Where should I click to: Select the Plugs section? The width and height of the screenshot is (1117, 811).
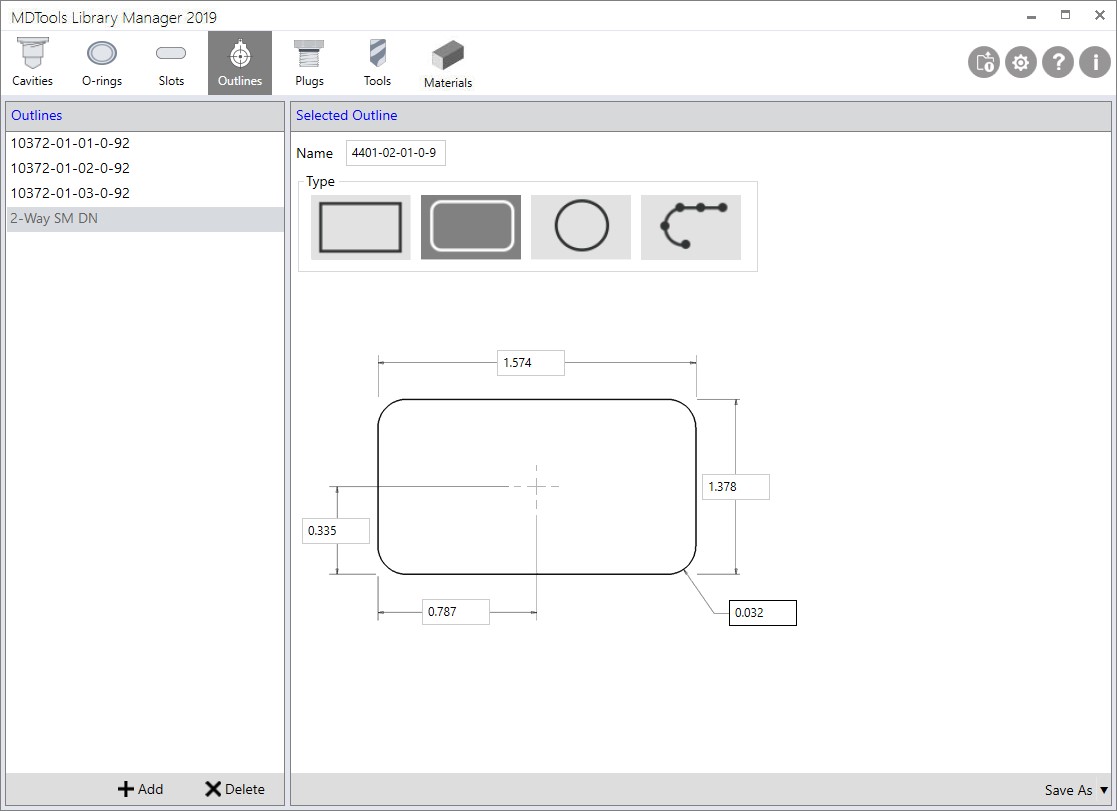pos(309,60)
